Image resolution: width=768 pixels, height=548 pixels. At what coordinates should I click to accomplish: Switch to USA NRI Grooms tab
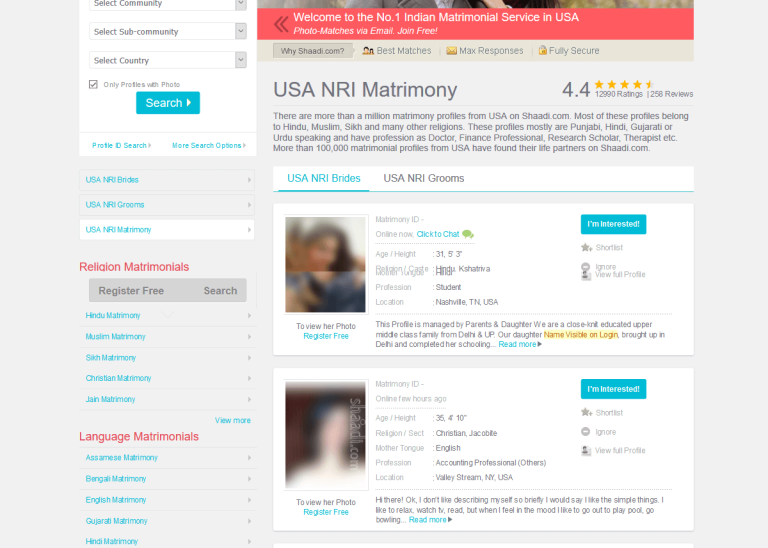coord(424,178)
